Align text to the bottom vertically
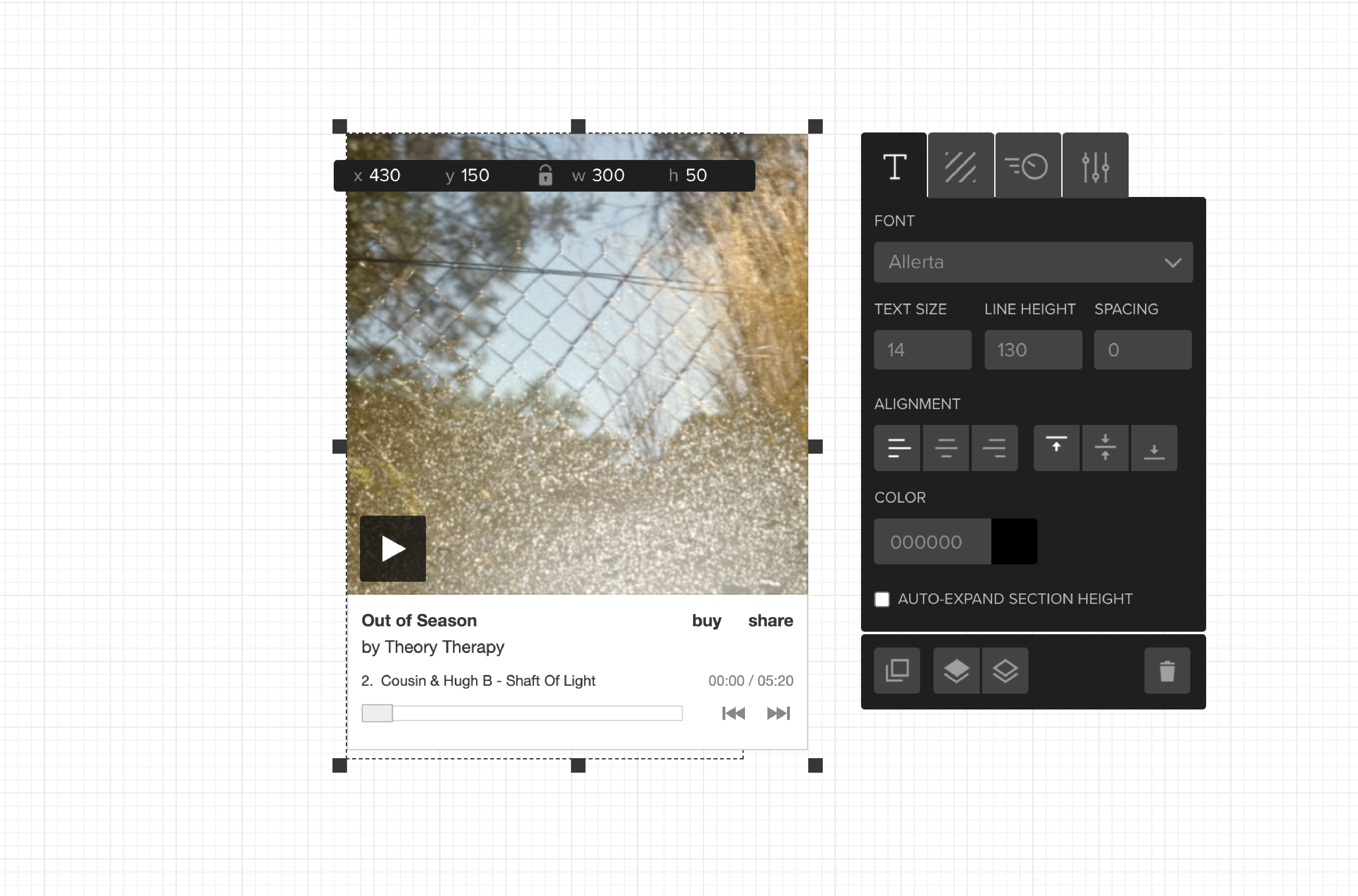The width and height of the screenshot is (1358, 896). click(1153, 447)
